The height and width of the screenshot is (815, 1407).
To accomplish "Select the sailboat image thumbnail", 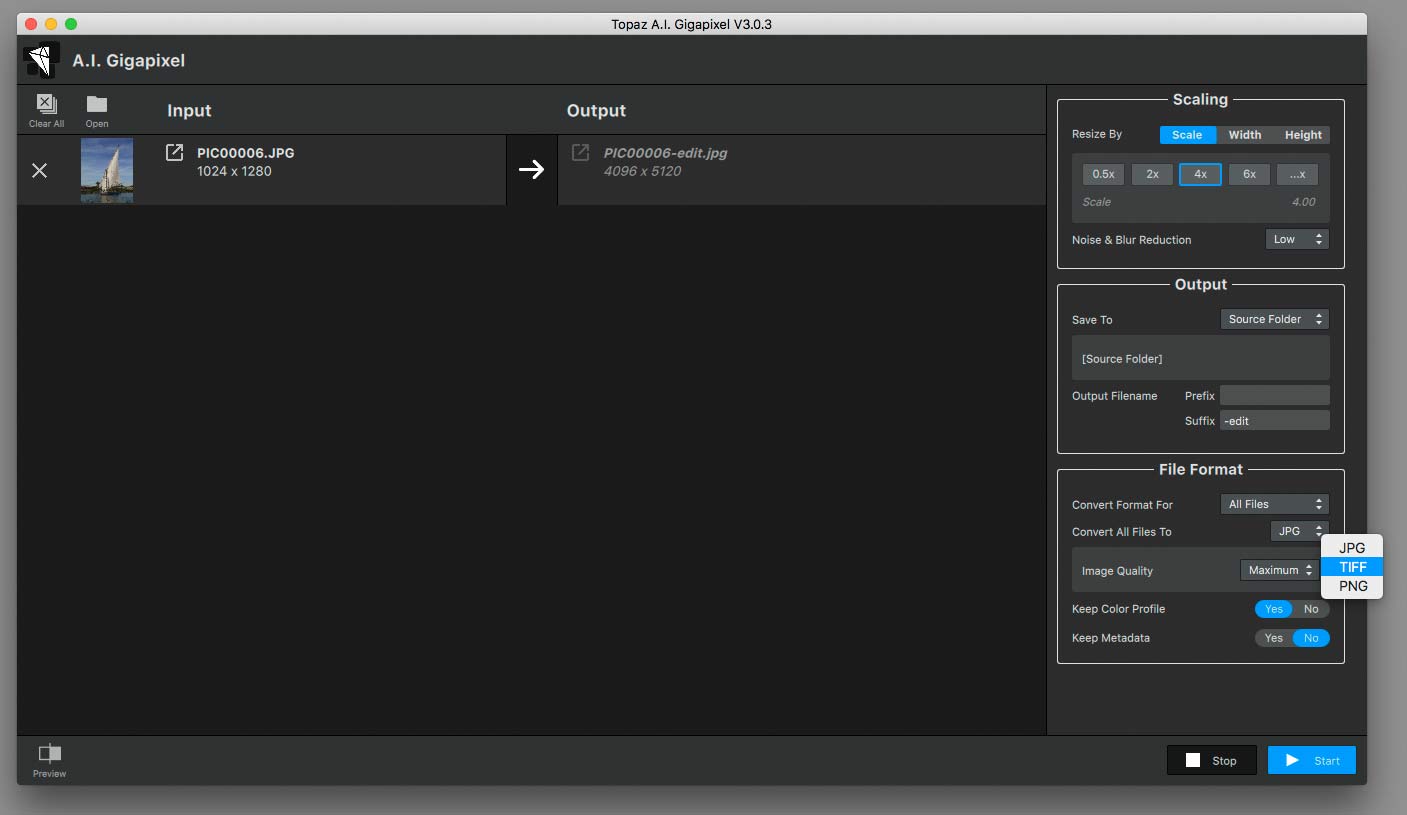I will click(107, 171).
